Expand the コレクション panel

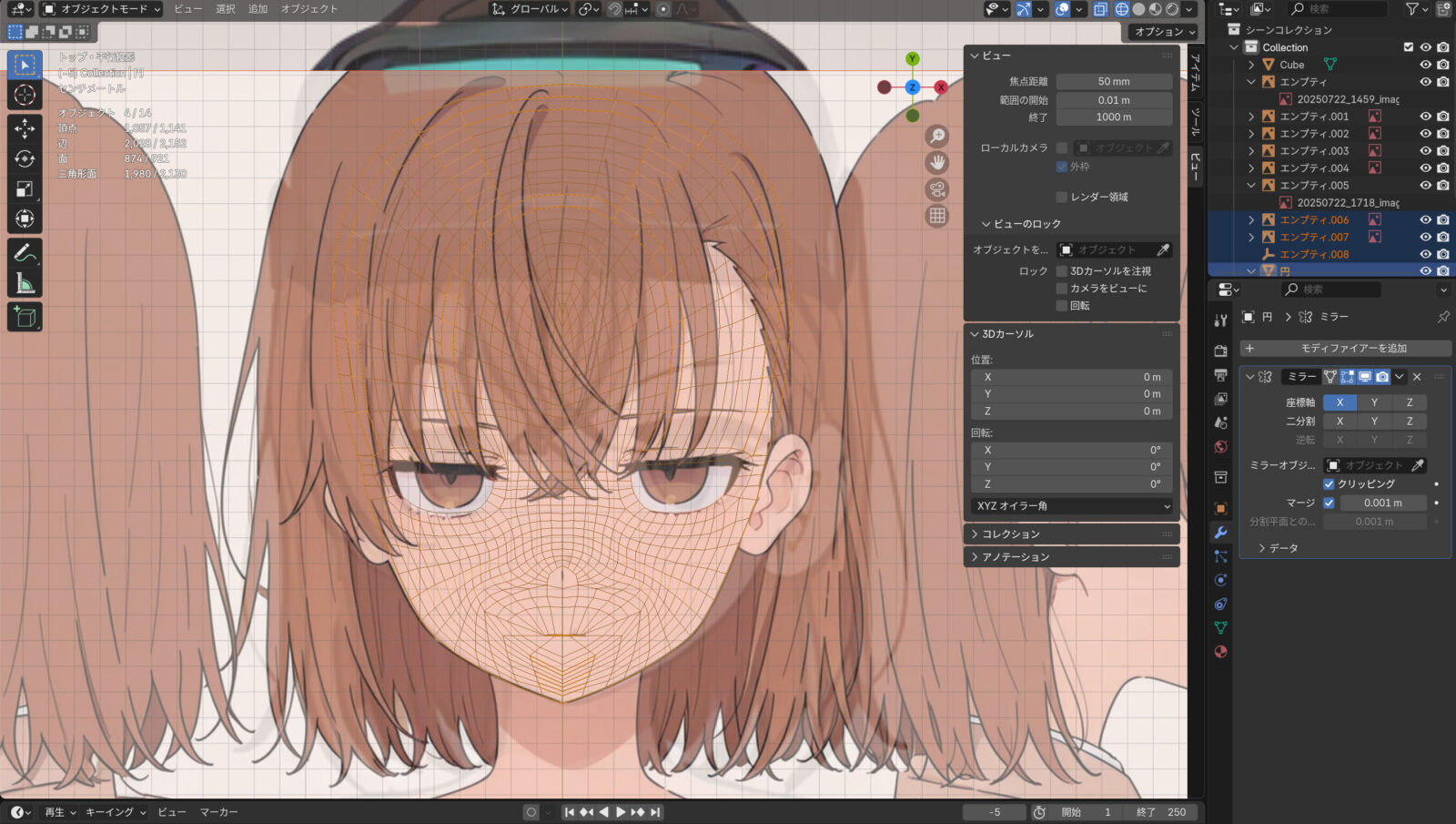(1071, 534)
